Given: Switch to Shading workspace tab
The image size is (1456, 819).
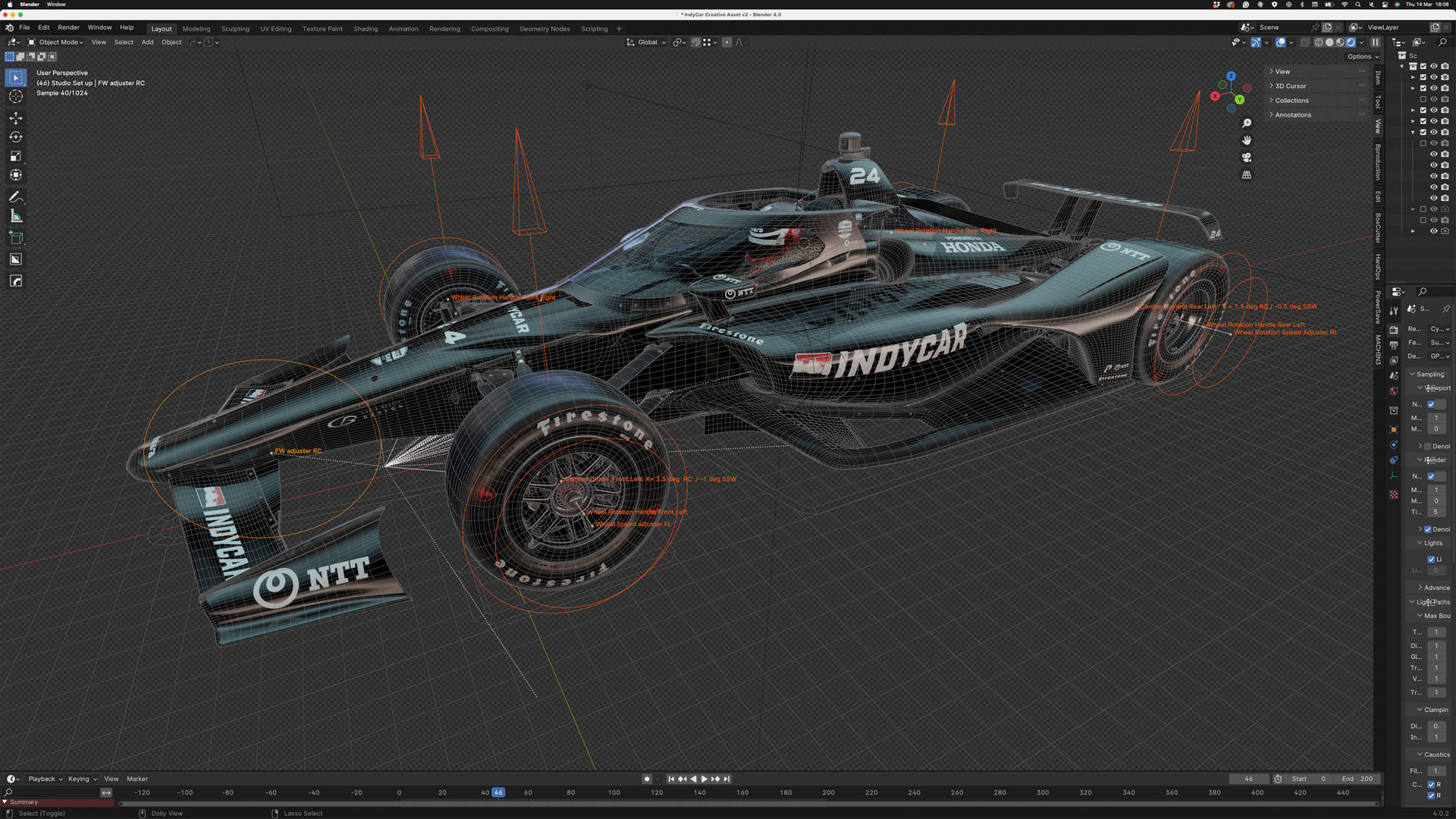Looking at the screenshot, I should point(366,29).
